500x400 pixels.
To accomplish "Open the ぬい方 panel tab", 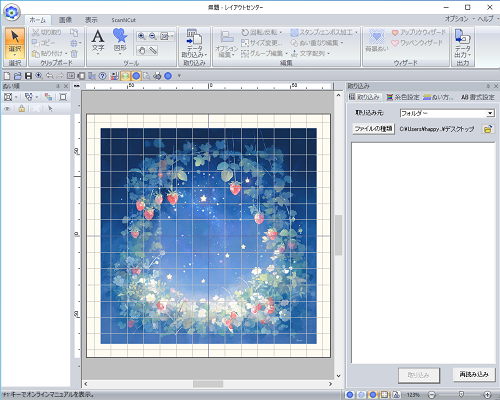I will [x=438, y=97].
